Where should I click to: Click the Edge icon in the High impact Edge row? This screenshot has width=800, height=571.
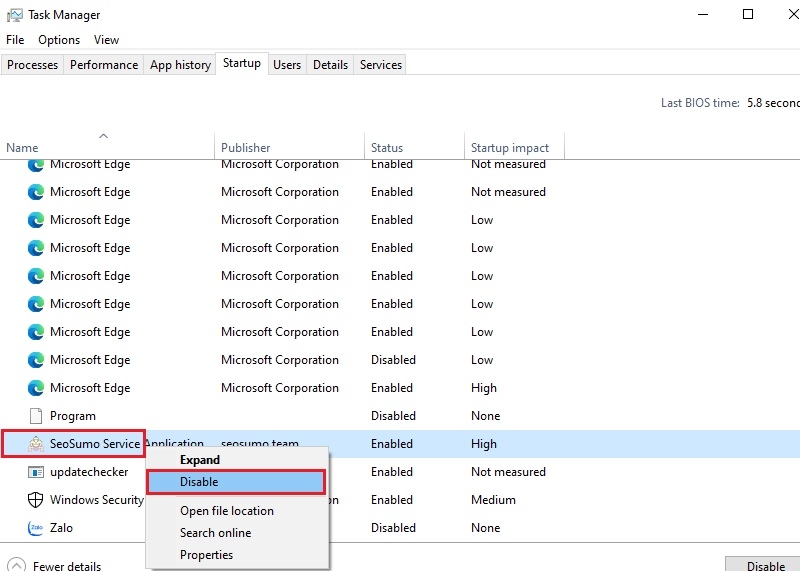pyautogui.click(x=36, y=388)
